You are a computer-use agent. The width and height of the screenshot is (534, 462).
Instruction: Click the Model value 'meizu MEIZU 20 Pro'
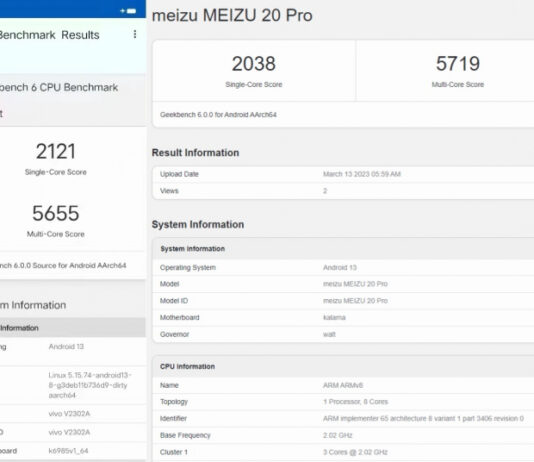click(355, 284)
